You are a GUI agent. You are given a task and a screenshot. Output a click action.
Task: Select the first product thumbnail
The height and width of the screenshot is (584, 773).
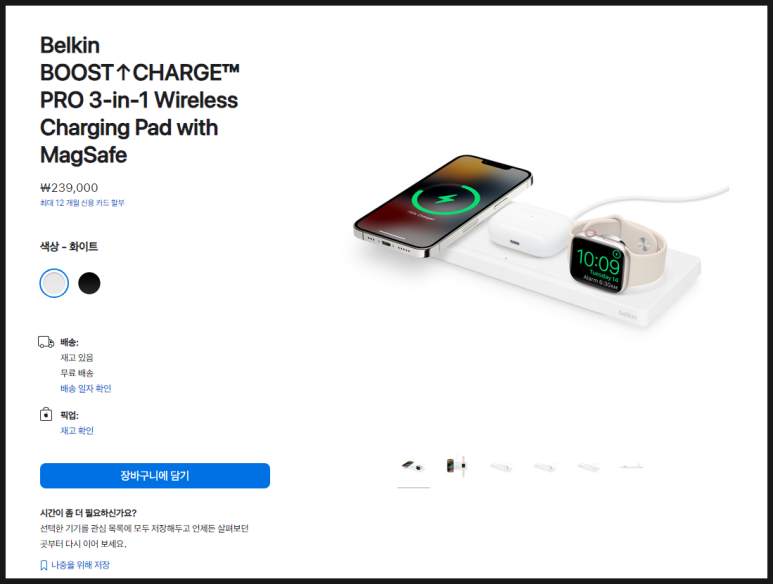click(x=413, y=466)
